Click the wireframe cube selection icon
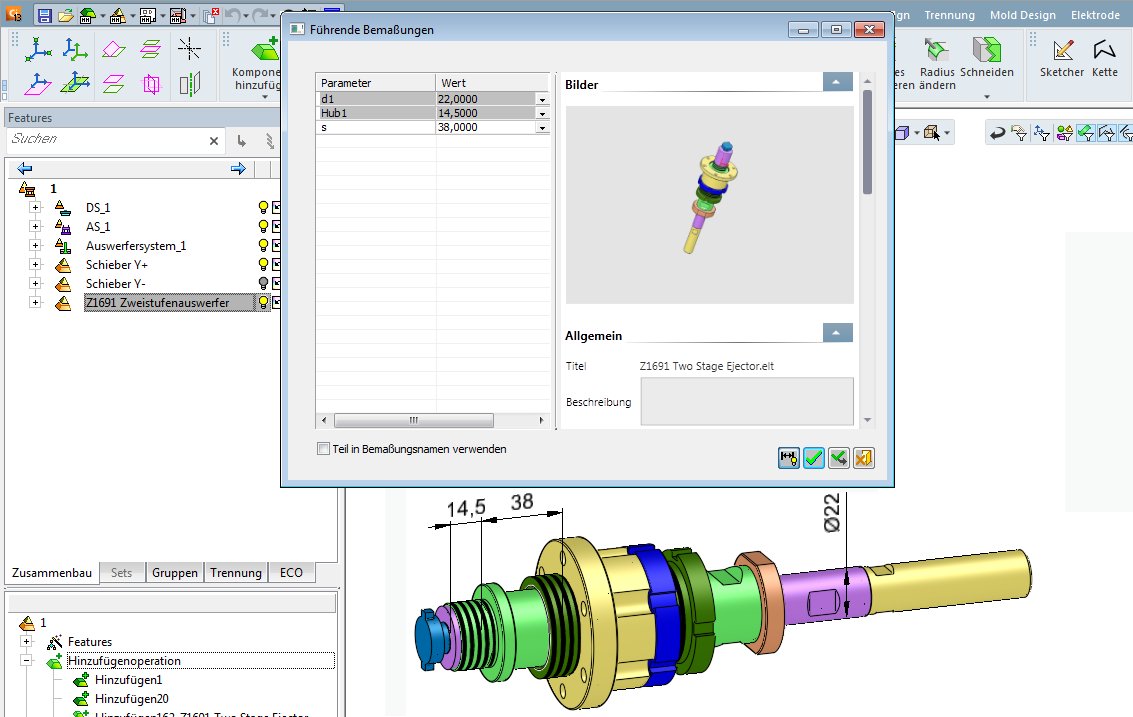 (x=931, y=133)
